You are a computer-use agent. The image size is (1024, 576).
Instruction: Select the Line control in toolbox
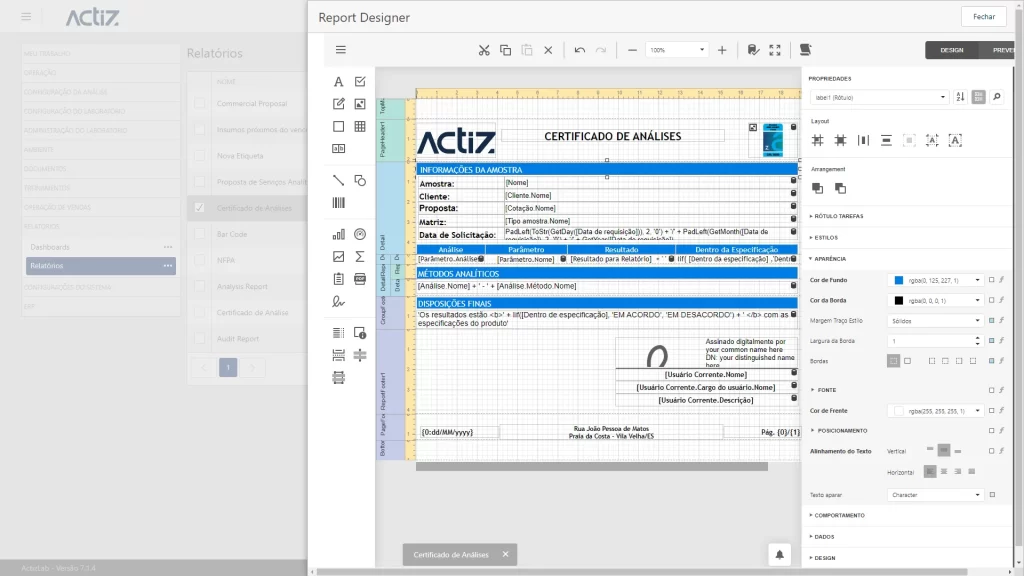[338, 180]
